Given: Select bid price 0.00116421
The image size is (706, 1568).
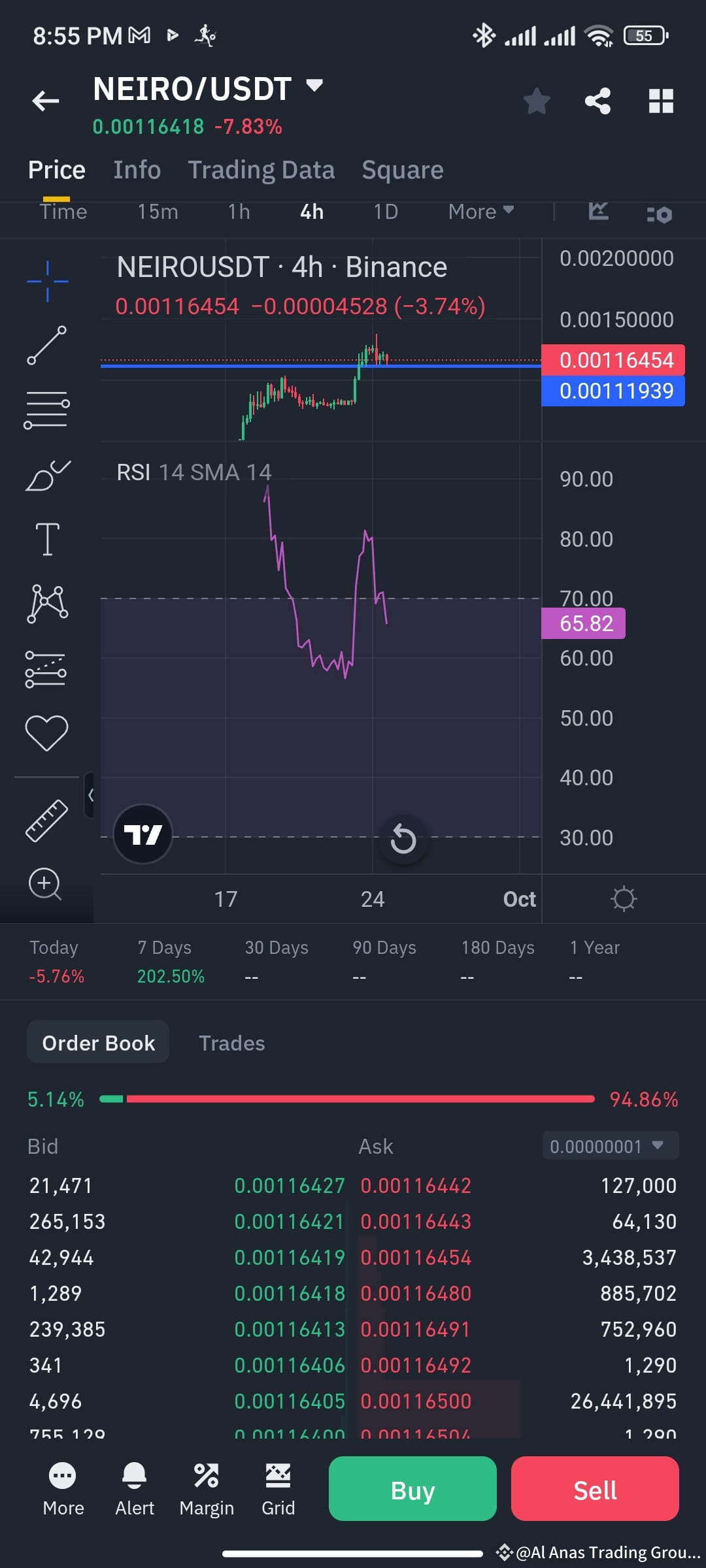Looking at the screenshot, I should 289,1221.
